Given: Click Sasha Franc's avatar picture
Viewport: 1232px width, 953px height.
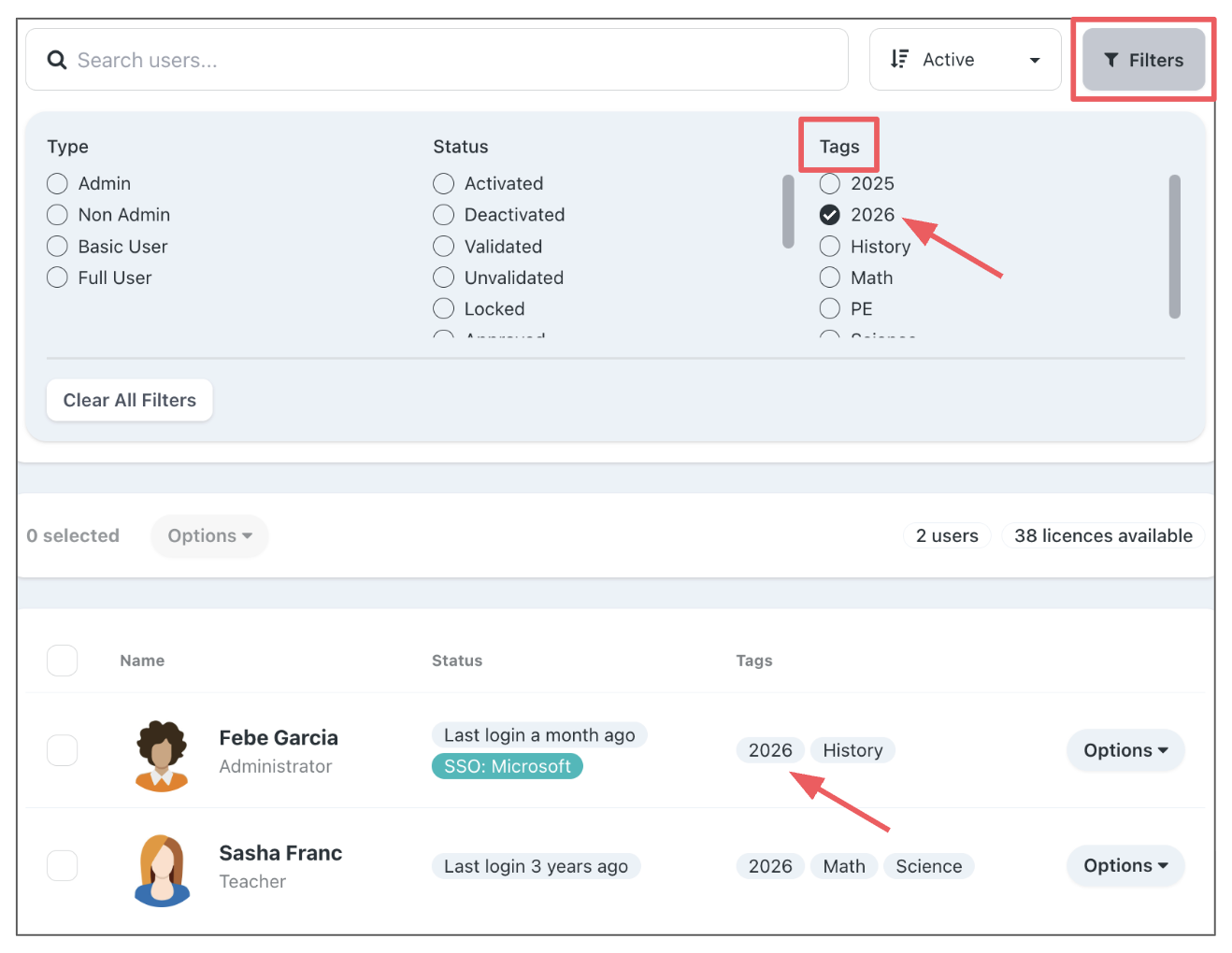Looking at the screenshot, I should [163, 870].
